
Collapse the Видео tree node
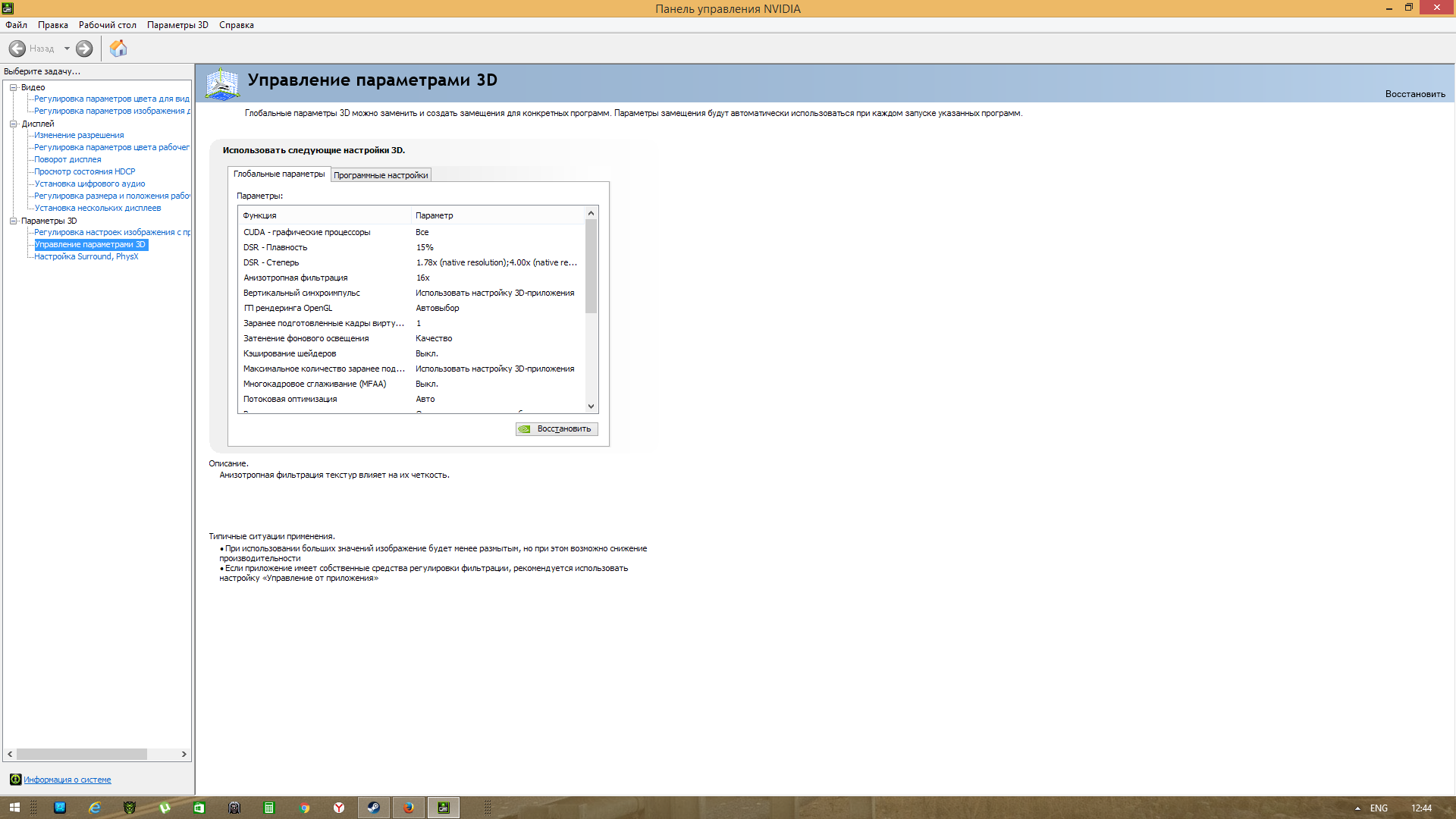pos(13,87)
